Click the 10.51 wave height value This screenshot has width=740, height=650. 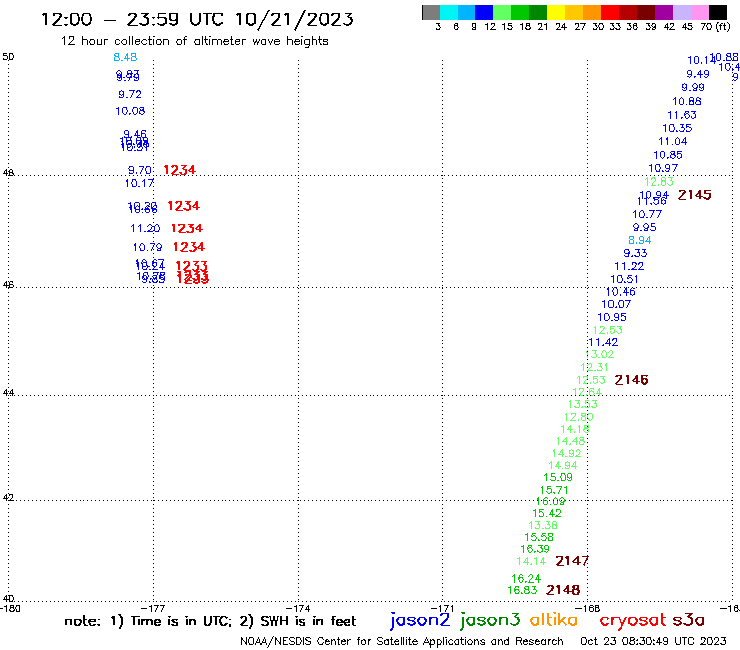pos(624,279)
